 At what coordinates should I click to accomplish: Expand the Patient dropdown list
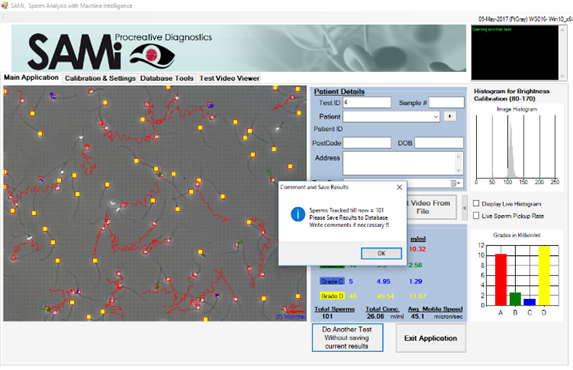coord(436,117)
